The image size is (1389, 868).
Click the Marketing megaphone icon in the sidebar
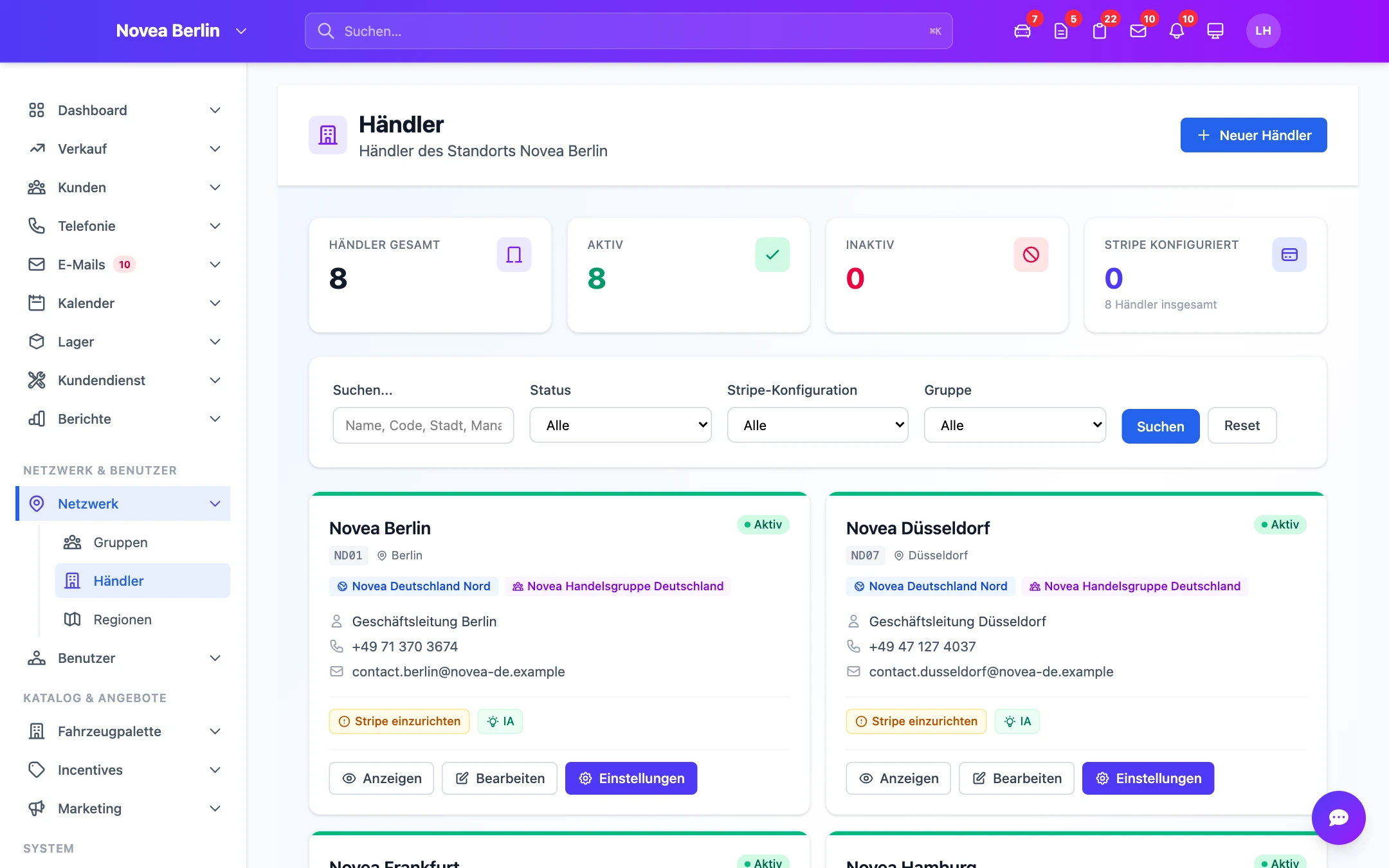coord(37,808)
